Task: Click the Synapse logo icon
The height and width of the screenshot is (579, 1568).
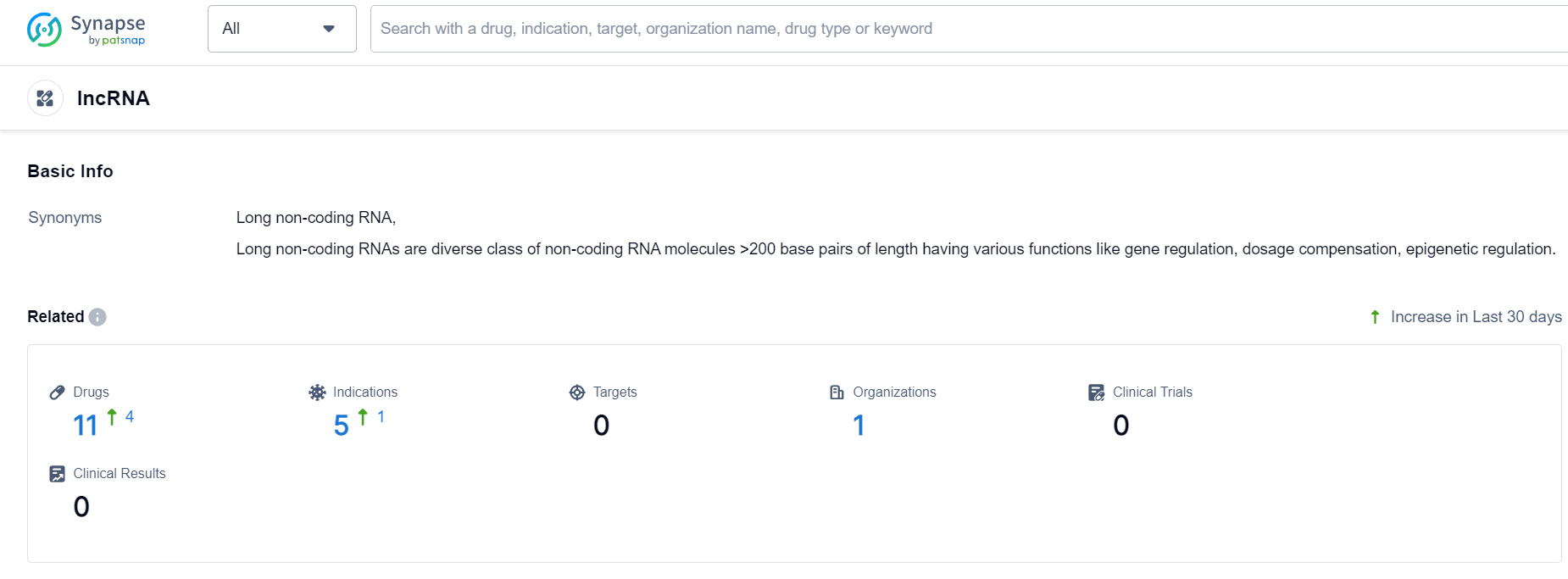Action: pos(44,29)
